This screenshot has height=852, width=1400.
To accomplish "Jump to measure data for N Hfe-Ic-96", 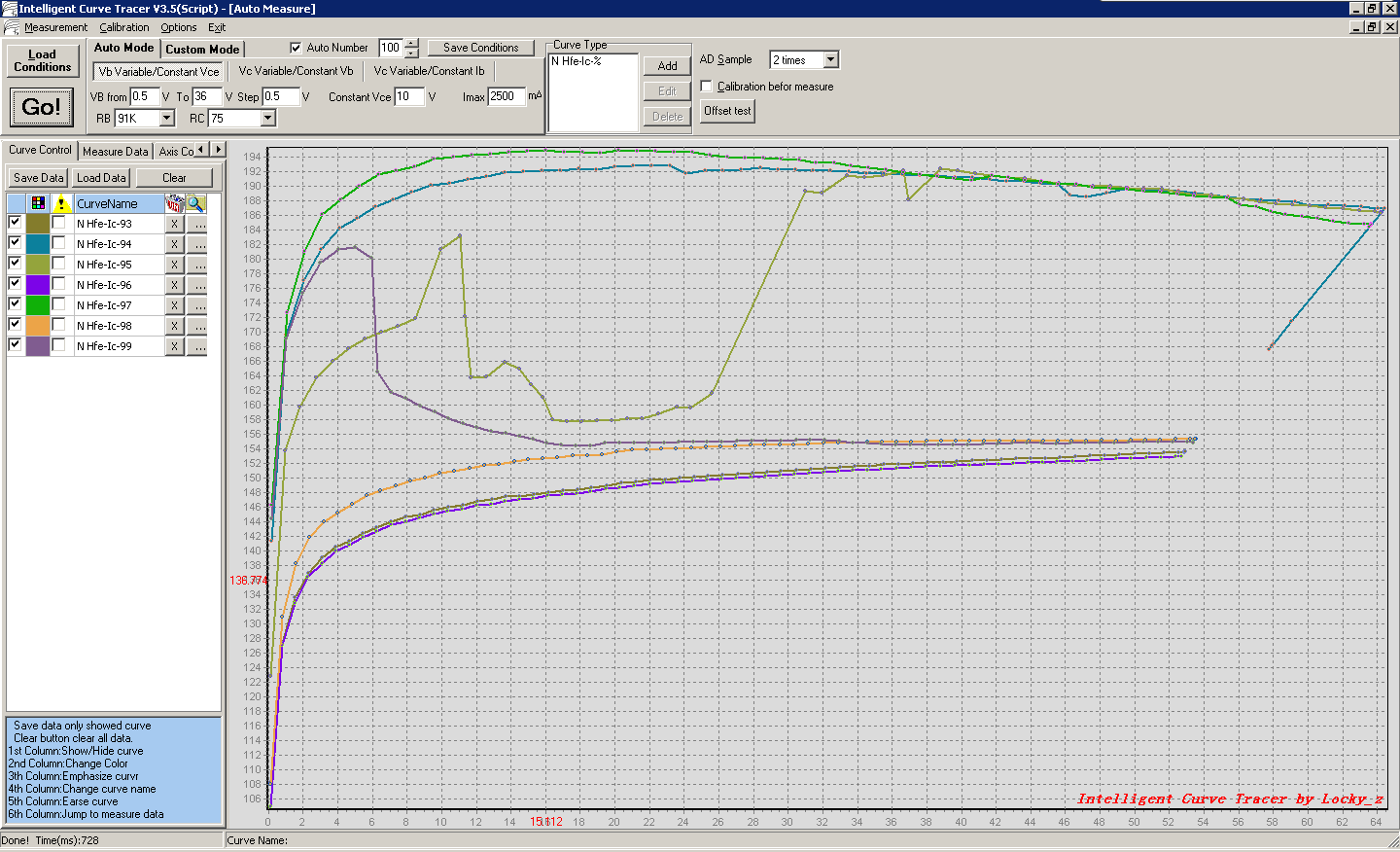I will (x=197, y=285).
